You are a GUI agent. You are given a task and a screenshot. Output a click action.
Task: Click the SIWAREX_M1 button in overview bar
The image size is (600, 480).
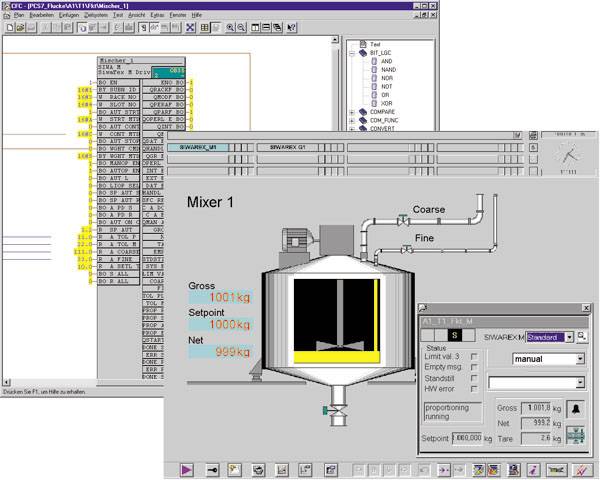[x=199, y=147]
